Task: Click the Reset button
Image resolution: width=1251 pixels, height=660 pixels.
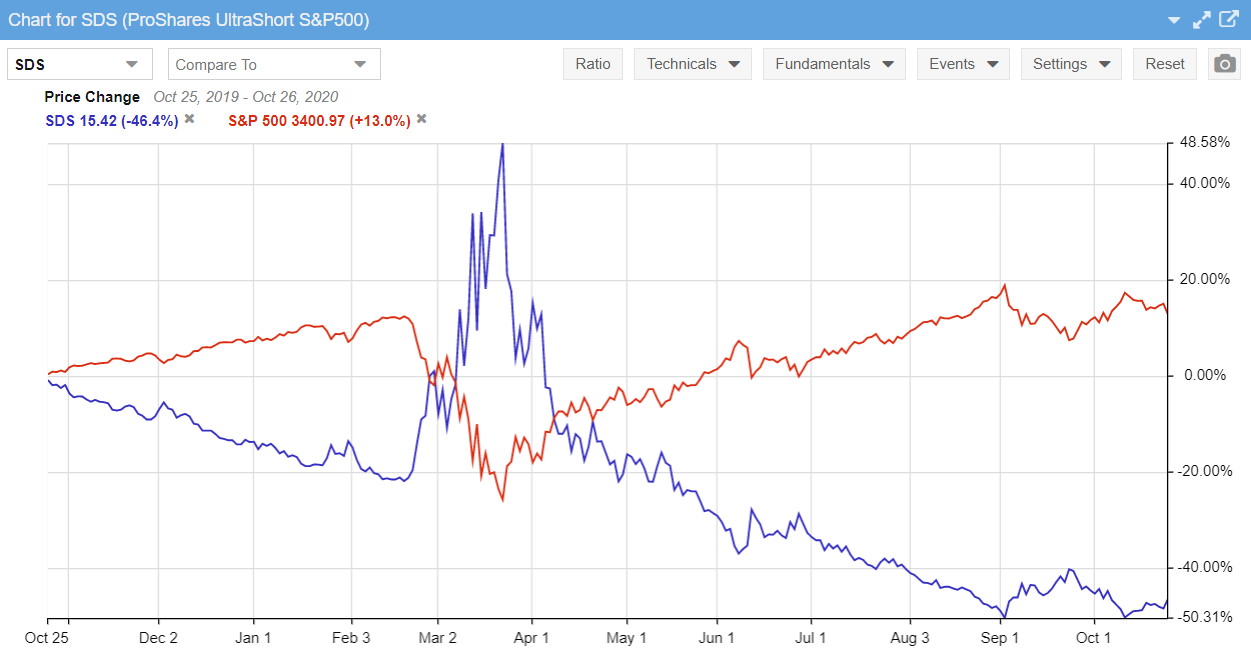Action: tap(1164, 63)
